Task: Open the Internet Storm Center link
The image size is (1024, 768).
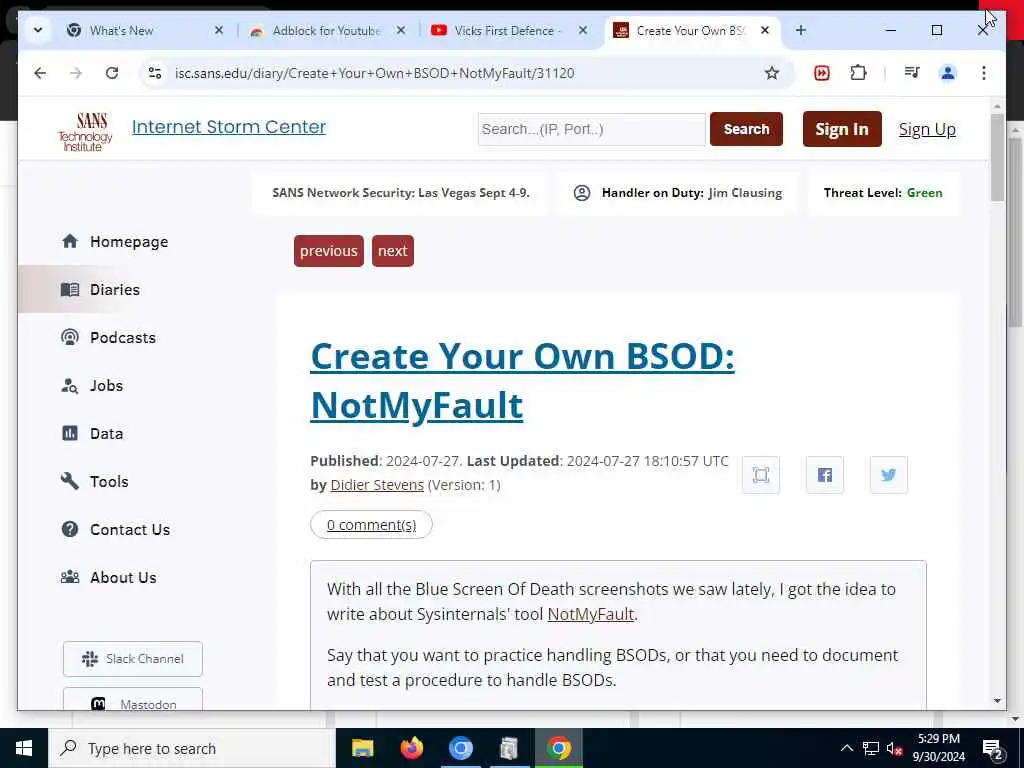Action: tap(229, 127)
